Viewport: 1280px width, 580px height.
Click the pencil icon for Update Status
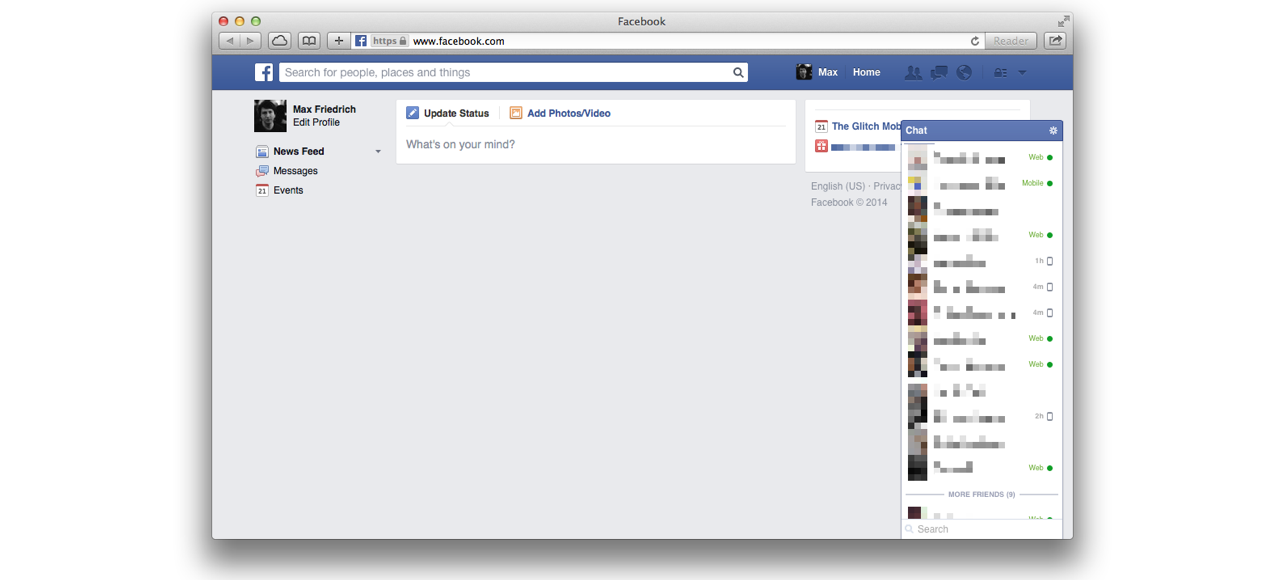pos(412,113)
